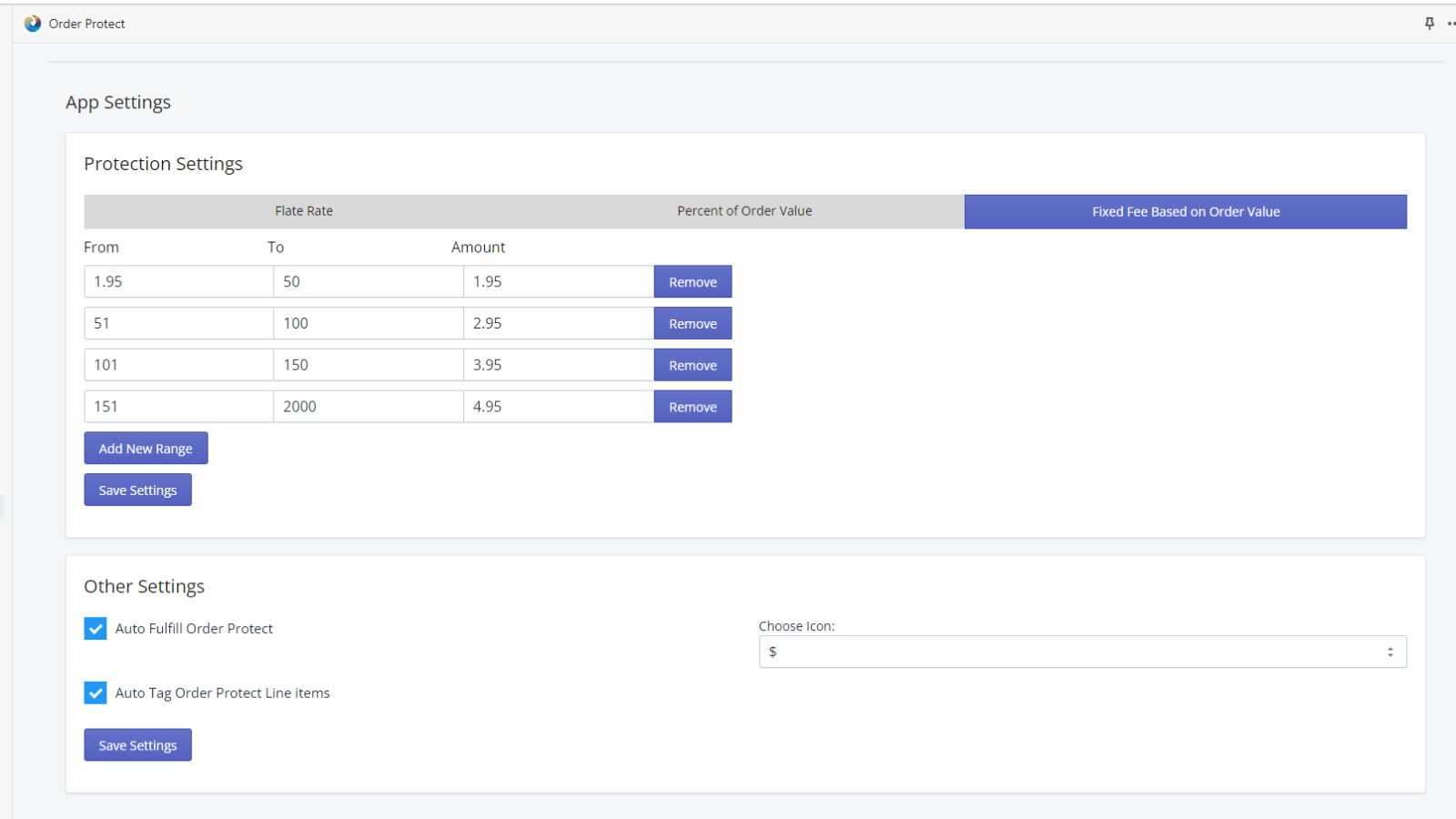Select the Percent of Order Value tab
The height and width of the screenshot is (819, 1456).
[743, 210]
